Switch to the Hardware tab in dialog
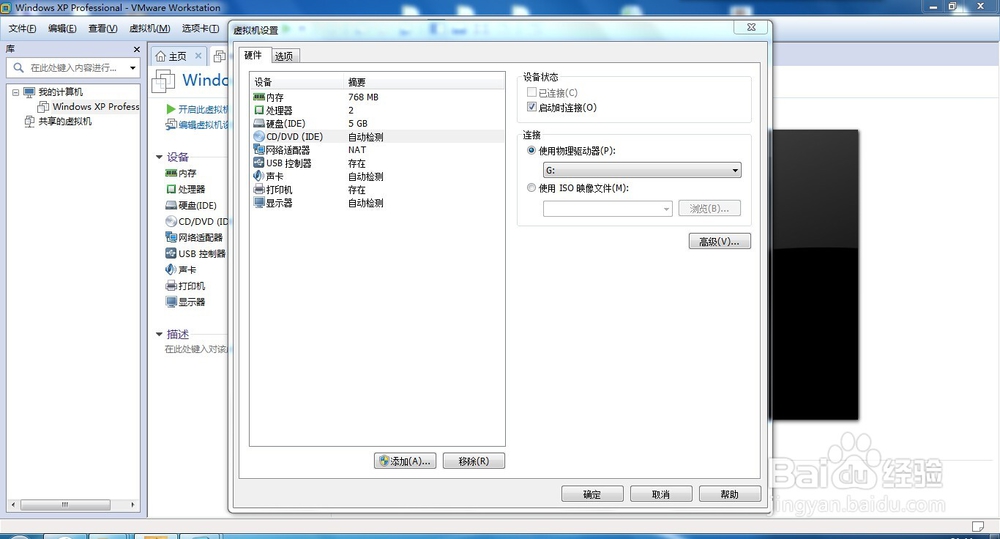The image size is (1000, 539). point(254,55)
